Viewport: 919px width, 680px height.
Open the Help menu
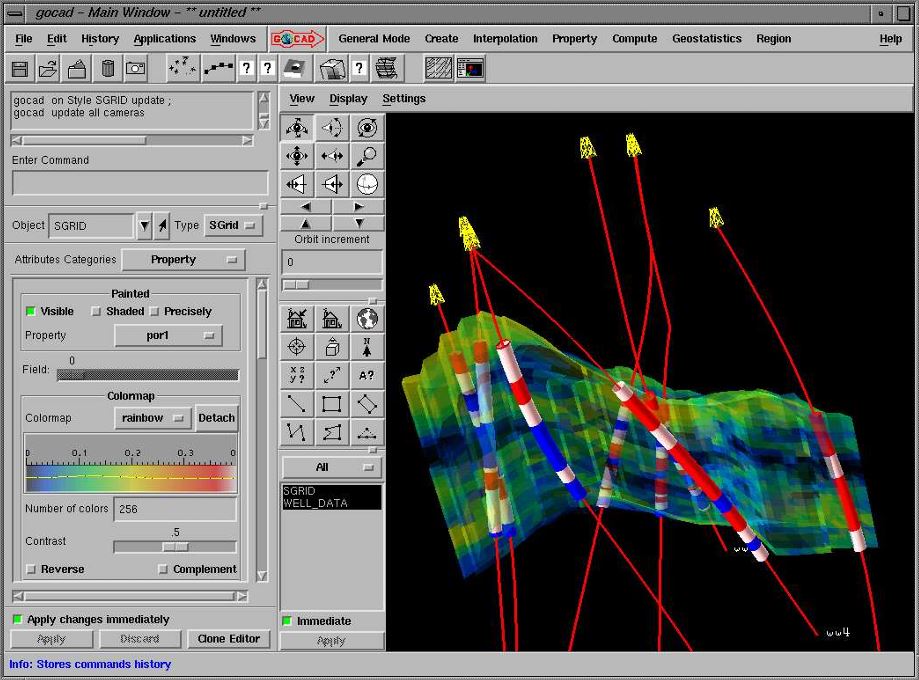point(890,39)
